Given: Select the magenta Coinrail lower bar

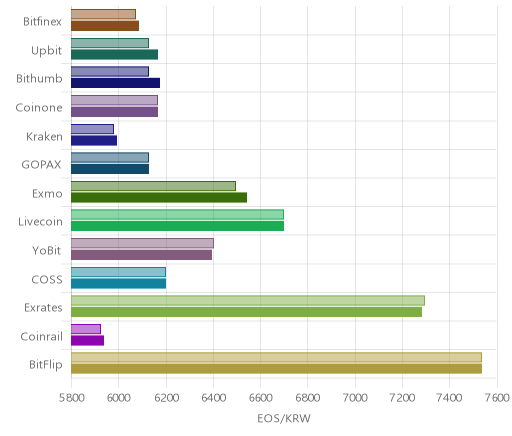Looking at the screenshot, I should [x=87, y=340].
